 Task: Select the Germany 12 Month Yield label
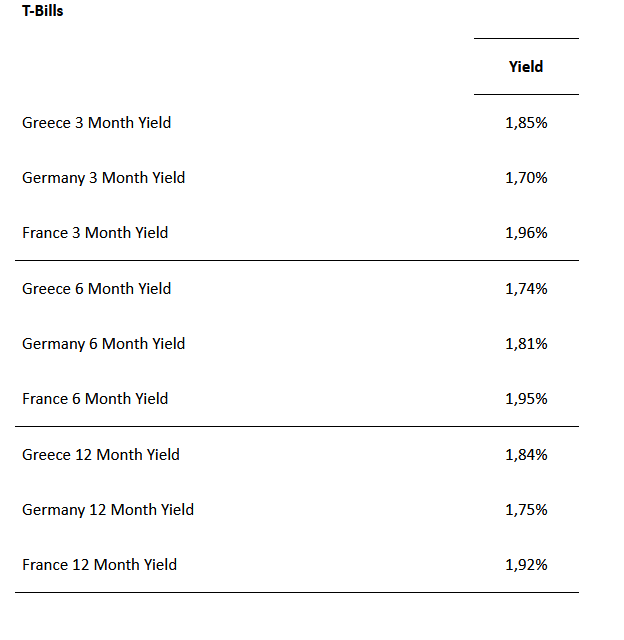point(108,510)
